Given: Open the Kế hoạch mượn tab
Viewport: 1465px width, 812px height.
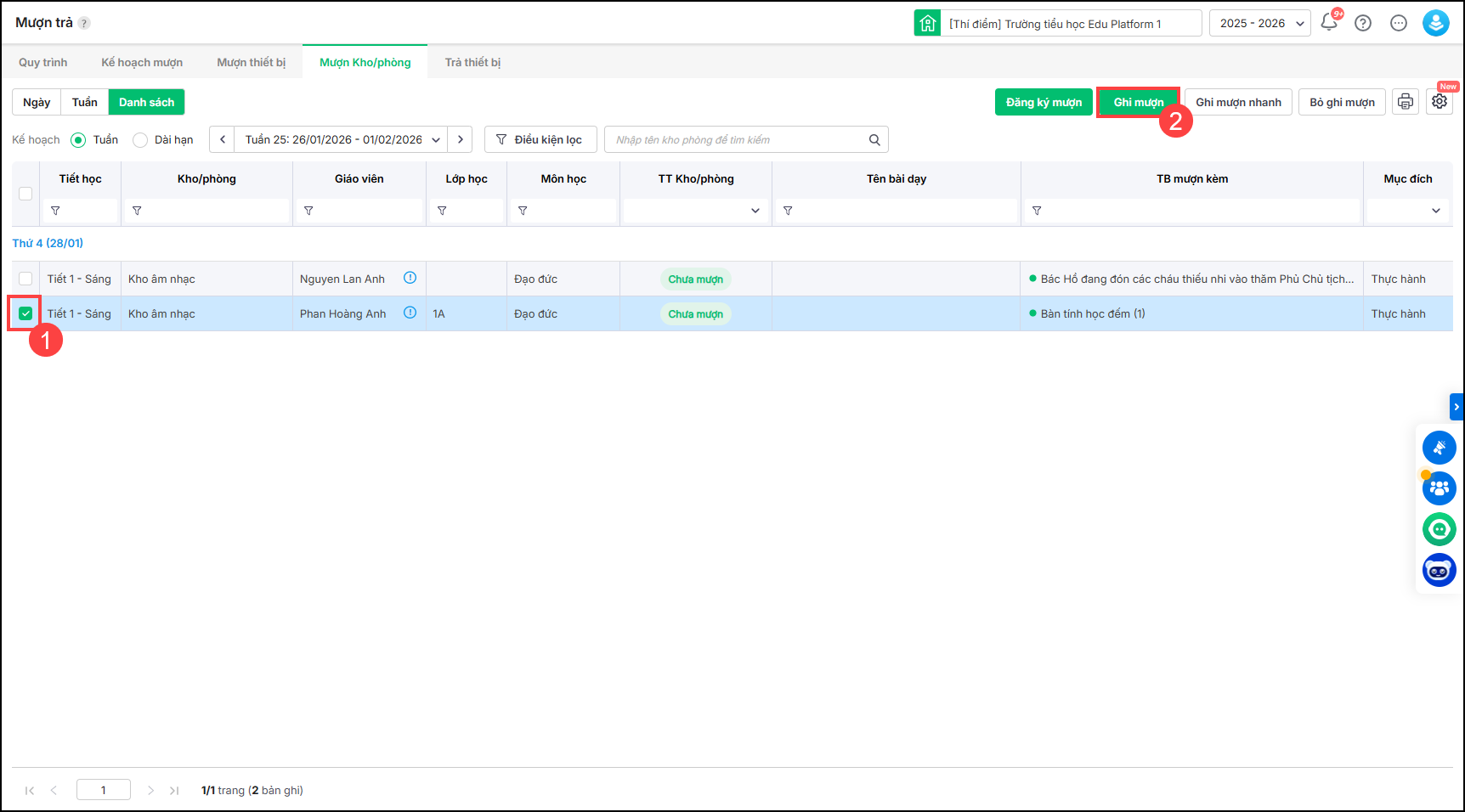Looking at the screenshot, I should [142, 62].
